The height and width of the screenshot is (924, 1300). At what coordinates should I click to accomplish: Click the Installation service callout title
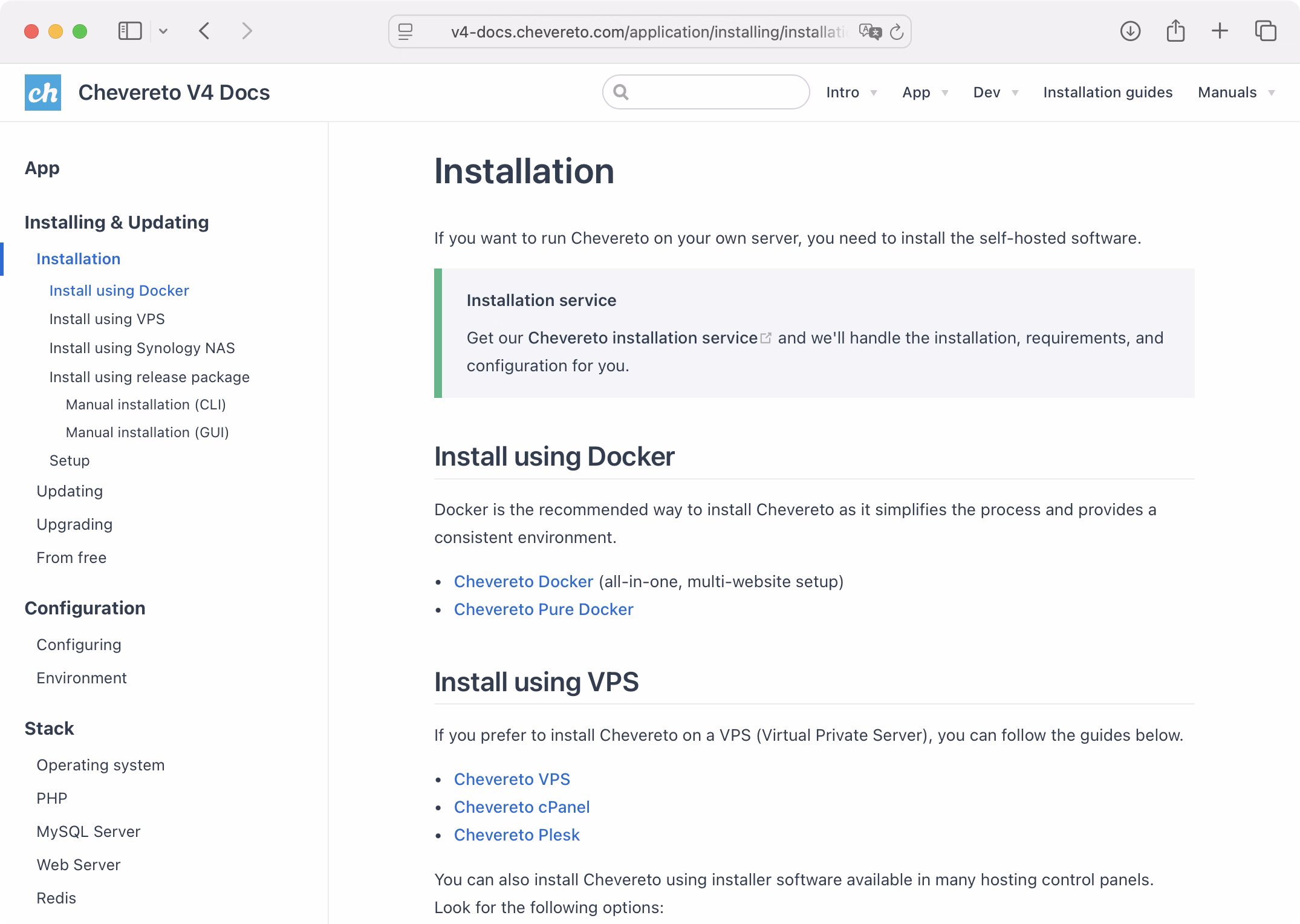(542, 301)
